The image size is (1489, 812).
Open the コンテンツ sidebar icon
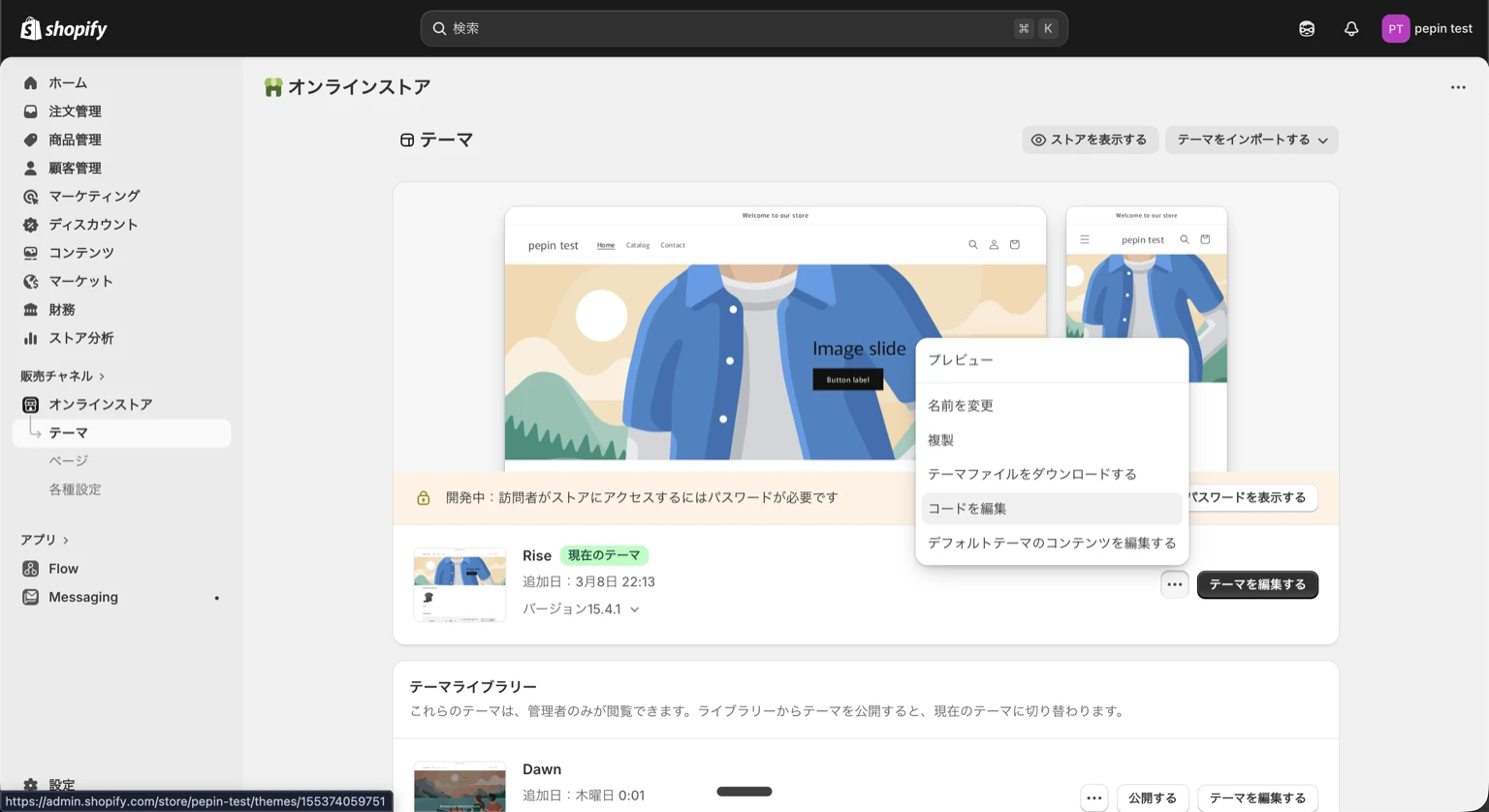coord(30,252)
